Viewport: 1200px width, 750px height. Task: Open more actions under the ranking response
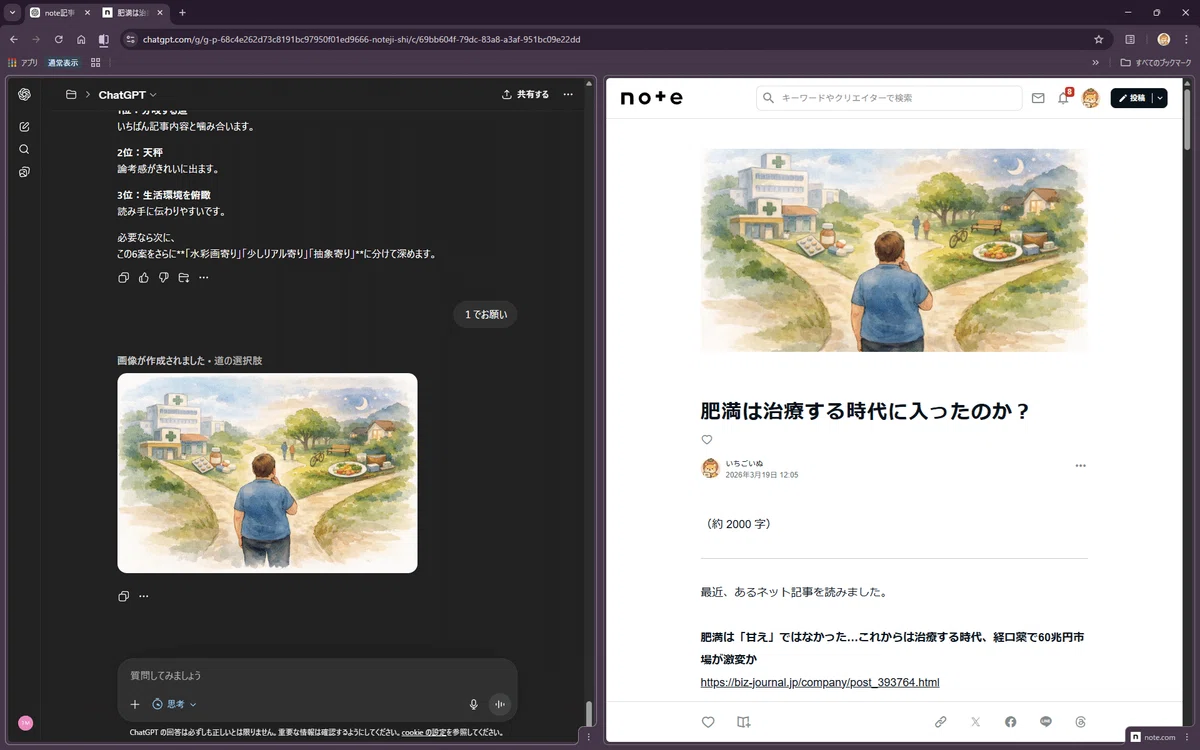click(x=203, y=277)
